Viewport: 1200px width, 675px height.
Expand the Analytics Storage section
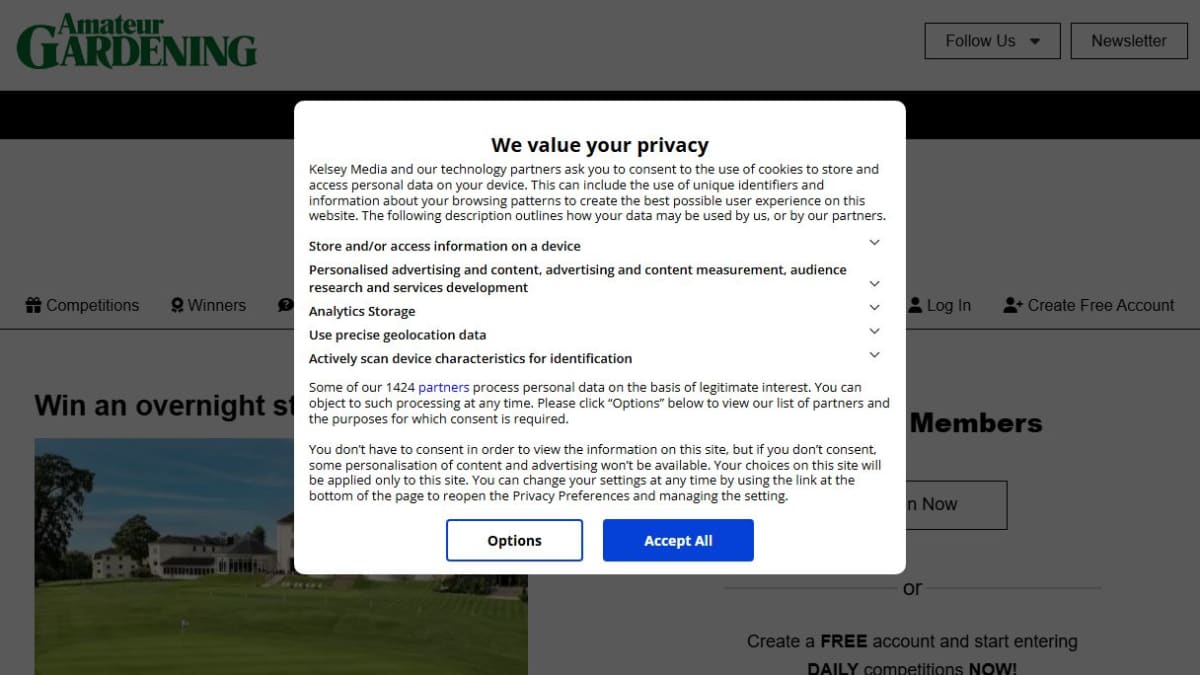pos(874,308)
